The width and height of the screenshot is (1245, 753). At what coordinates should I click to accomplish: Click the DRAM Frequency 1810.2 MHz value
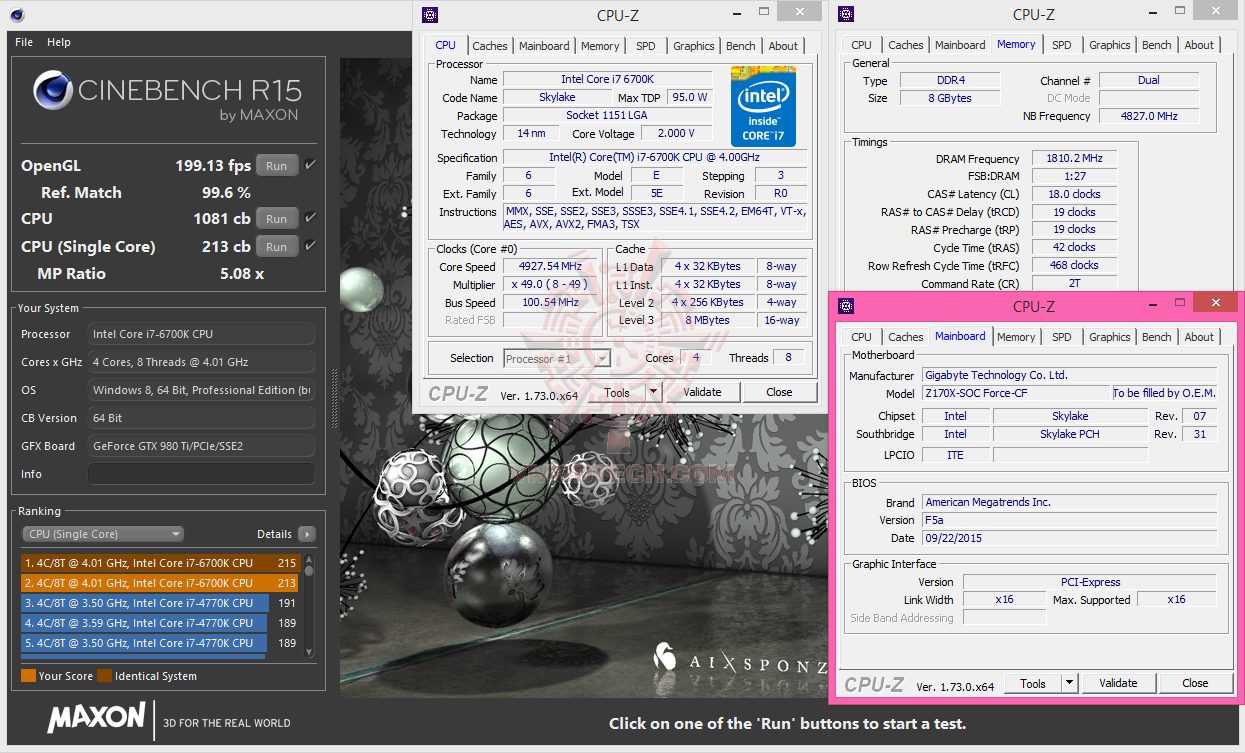click(x=1072, y=159)
